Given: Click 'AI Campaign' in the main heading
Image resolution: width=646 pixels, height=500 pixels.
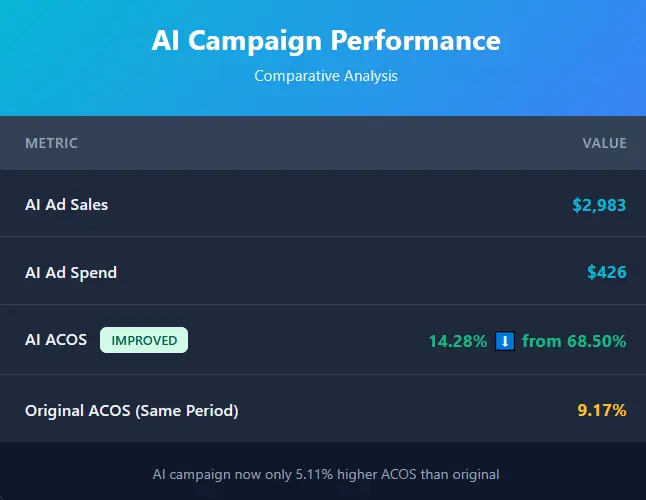Looking at the screenshot, I should click(237, 41).
